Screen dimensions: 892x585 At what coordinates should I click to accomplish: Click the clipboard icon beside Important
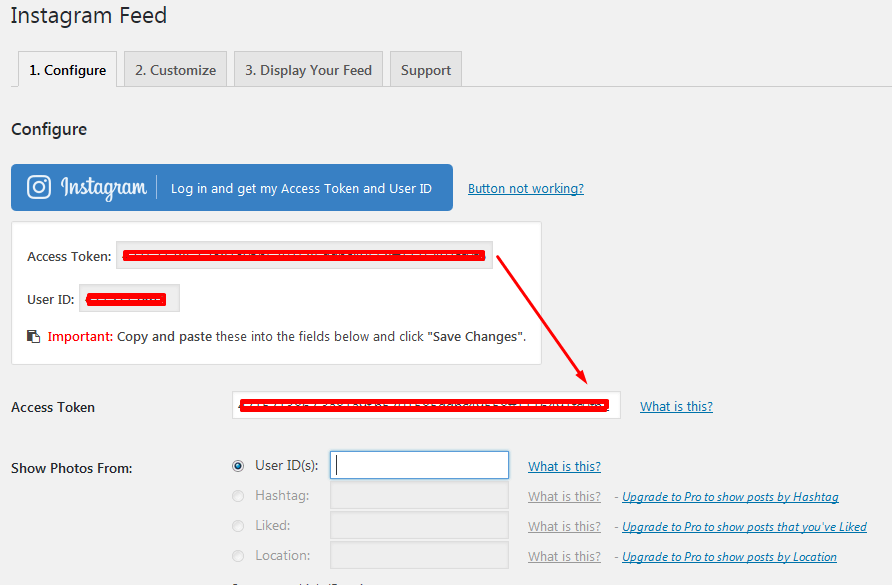34,336
